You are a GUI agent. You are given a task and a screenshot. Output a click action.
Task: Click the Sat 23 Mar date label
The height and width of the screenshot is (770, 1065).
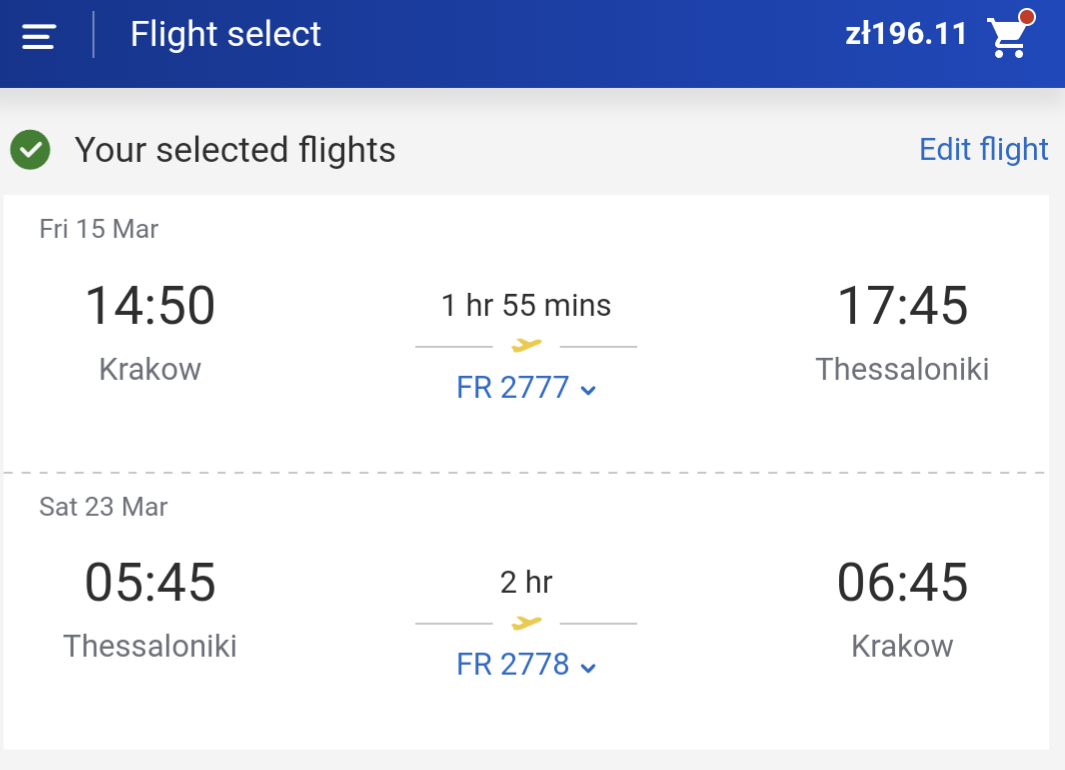103,507
